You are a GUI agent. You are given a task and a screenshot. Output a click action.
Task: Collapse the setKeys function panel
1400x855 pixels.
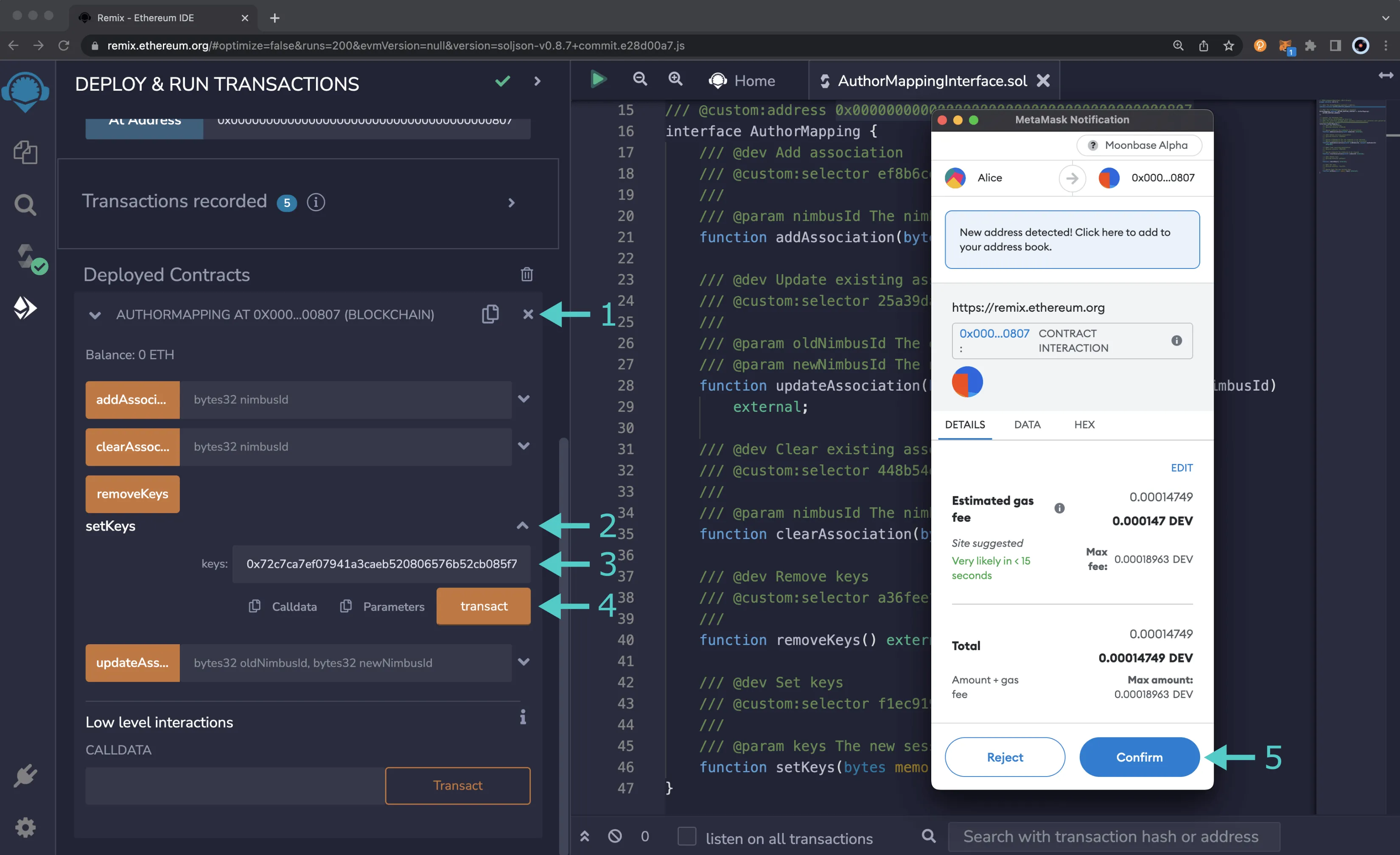click(523, 525)
